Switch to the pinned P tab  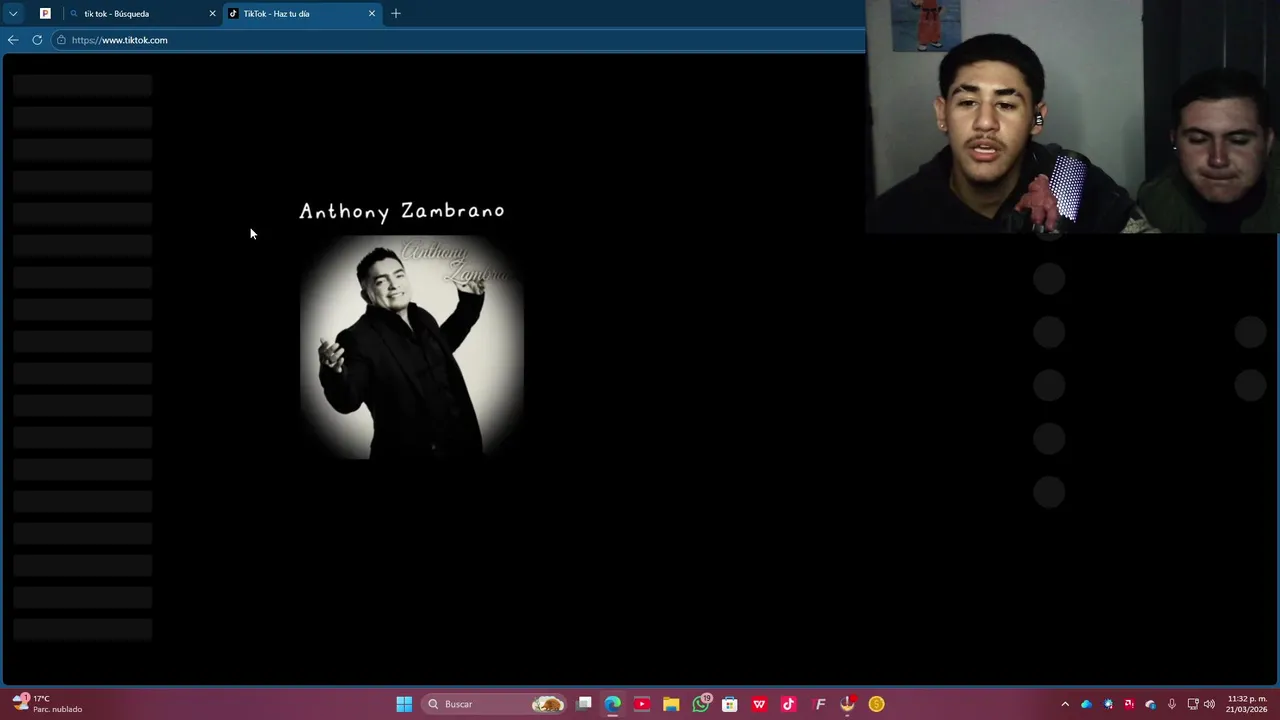point(45,14)
